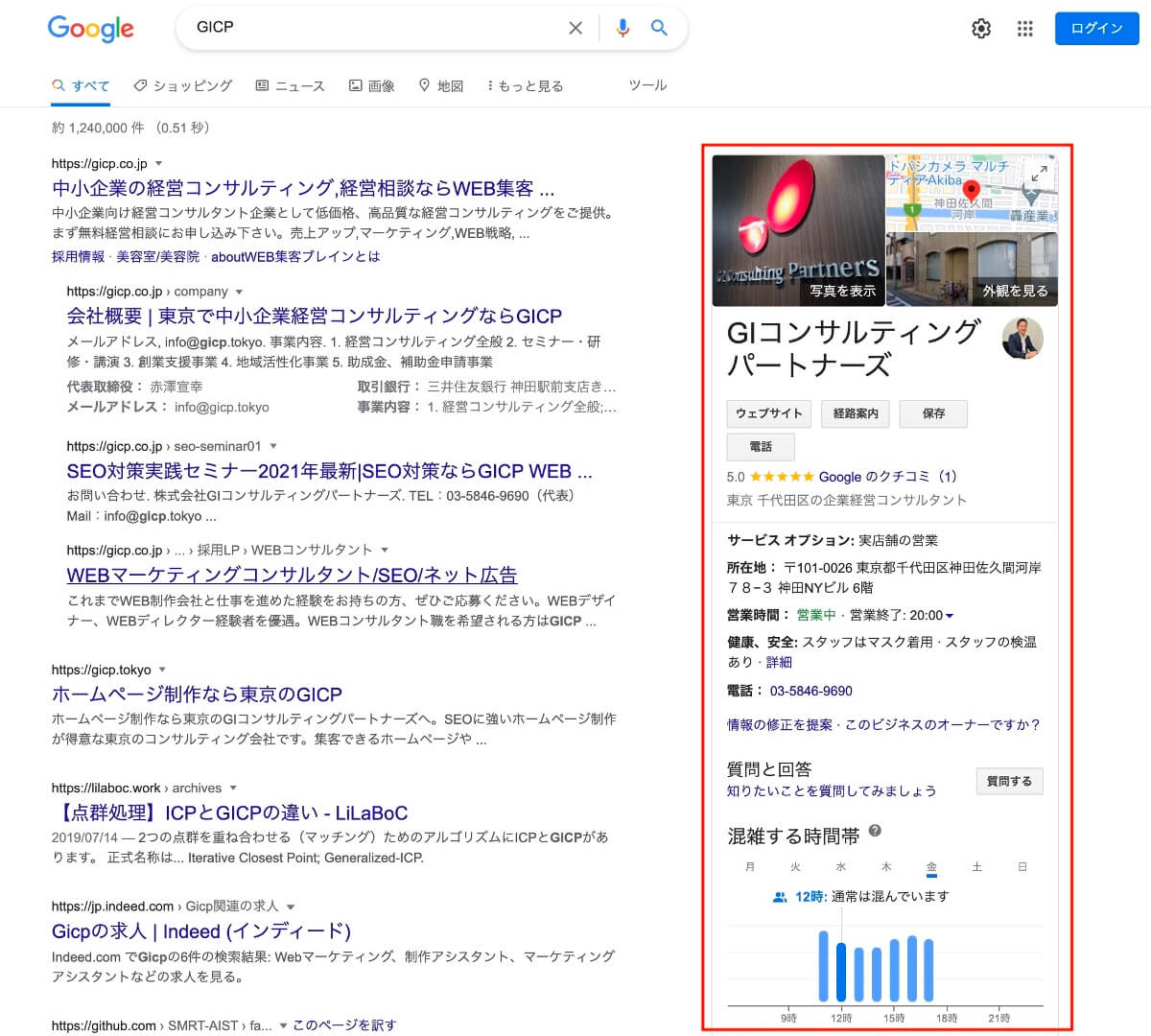
Task: Select 土 in popular times
Action: 976,867
